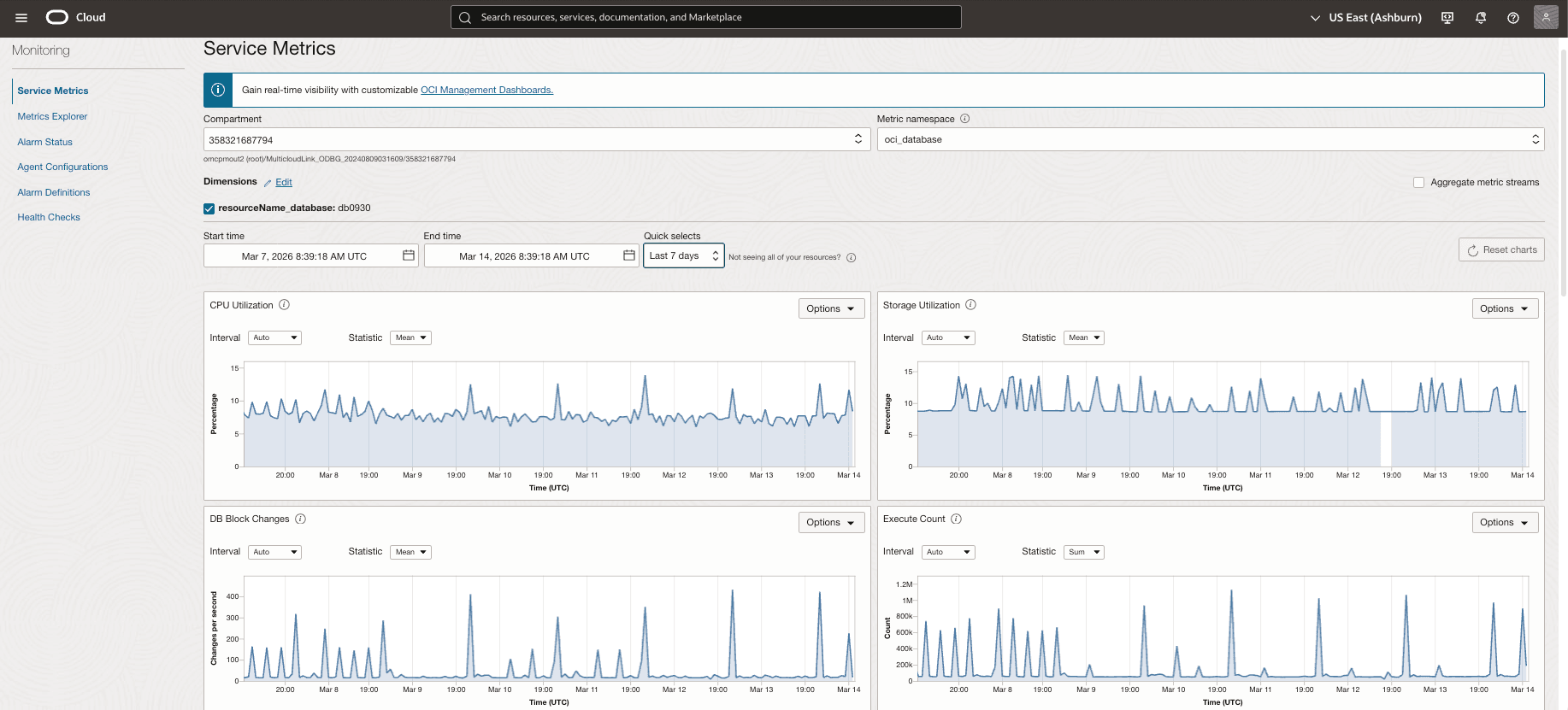1568x710 pixels.
Task: Select Service Metrics in sidebar
Action: tap(53, 91)
